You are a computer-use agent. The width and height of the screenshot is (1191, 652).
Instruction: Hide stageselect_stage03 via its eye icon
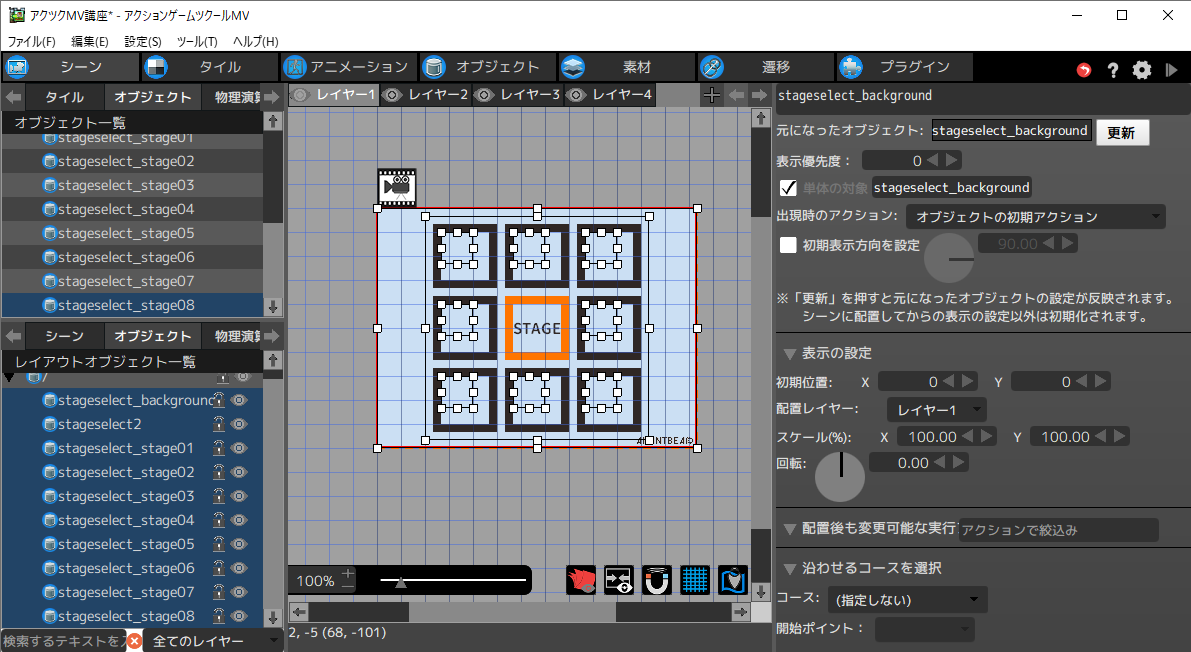click(x=239, y=496)
